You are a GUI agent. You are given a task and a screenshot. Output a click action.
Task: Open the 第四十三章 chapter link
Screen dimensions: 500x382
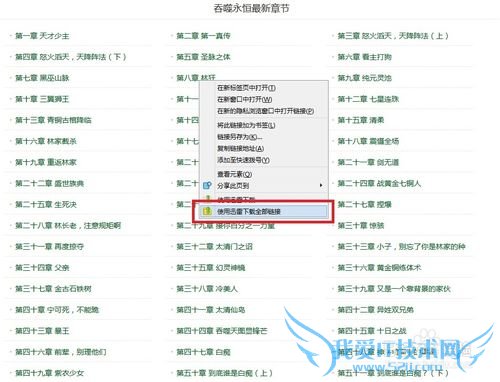tap(42, 331)
